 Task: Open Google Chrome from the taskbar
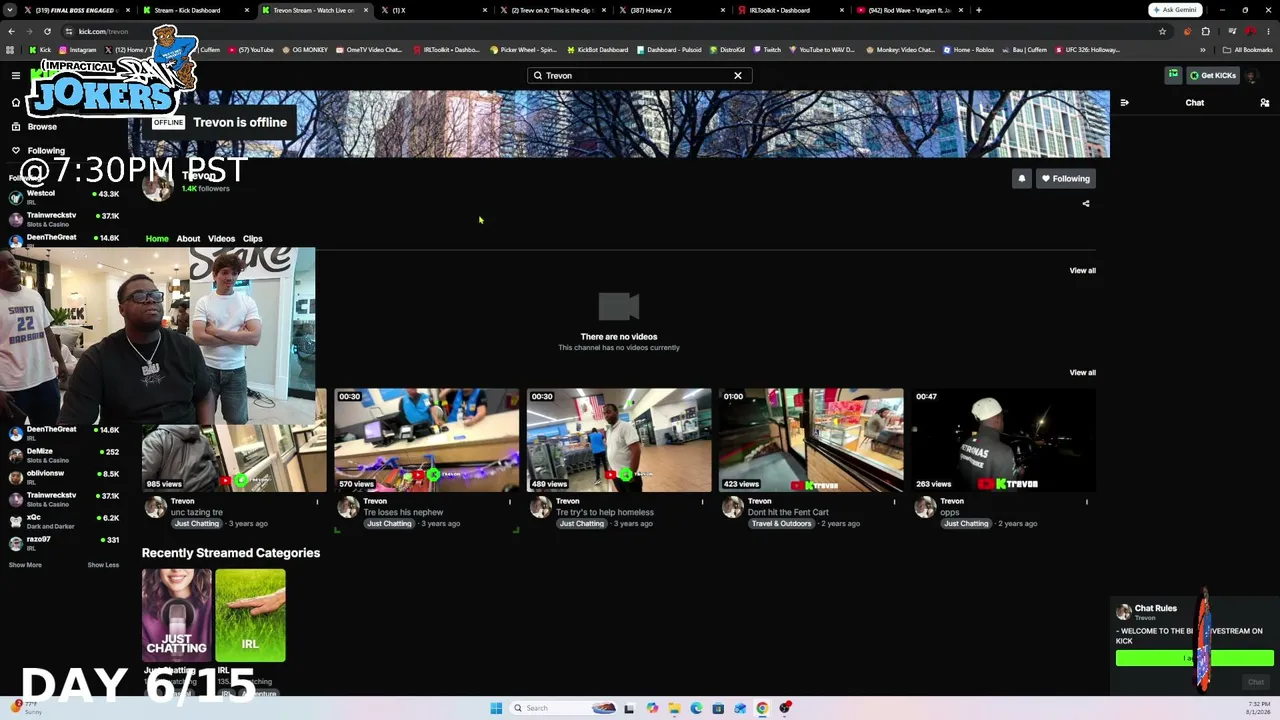click(762, 708)
